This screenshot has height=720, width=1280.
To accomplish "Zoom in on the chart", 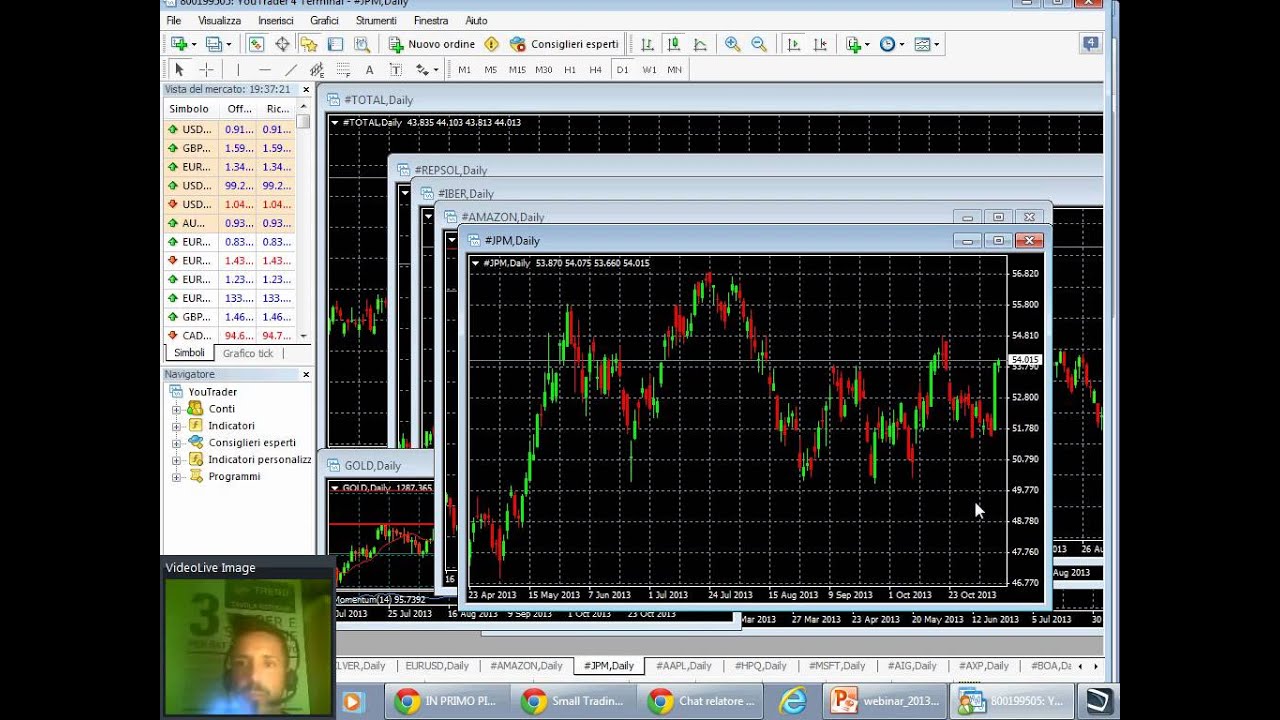I will coord(732,44).
